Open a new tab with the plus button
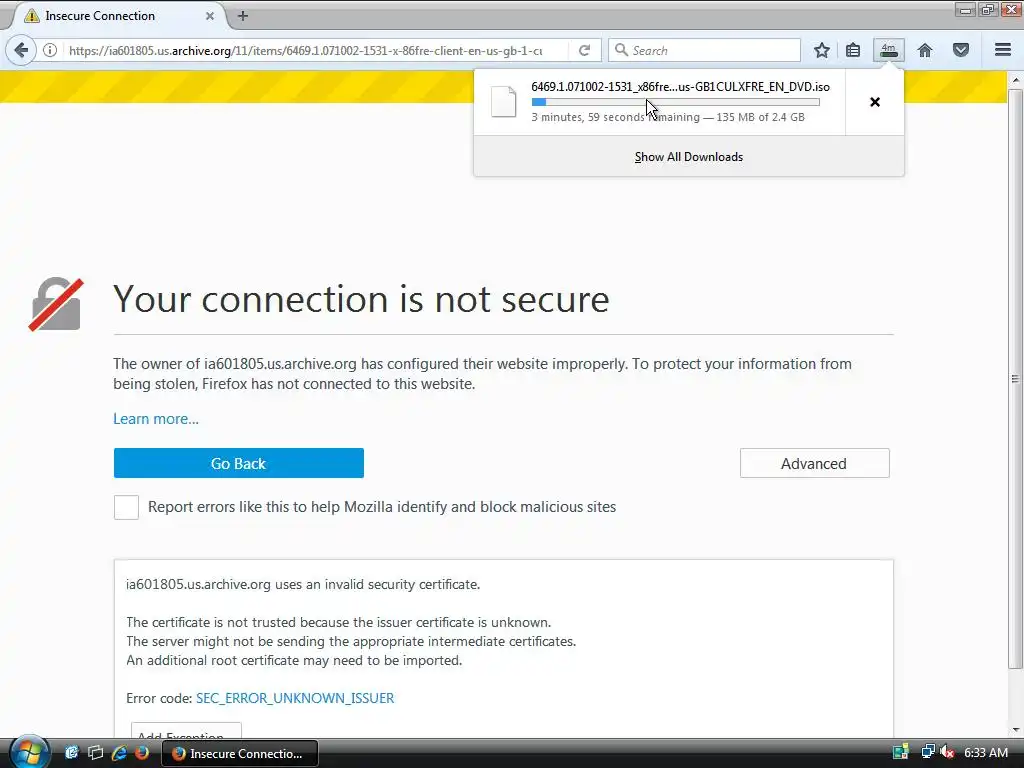The height and width of the screenshot is (768, 1024). pyautogui.click(x=243, y=16)
